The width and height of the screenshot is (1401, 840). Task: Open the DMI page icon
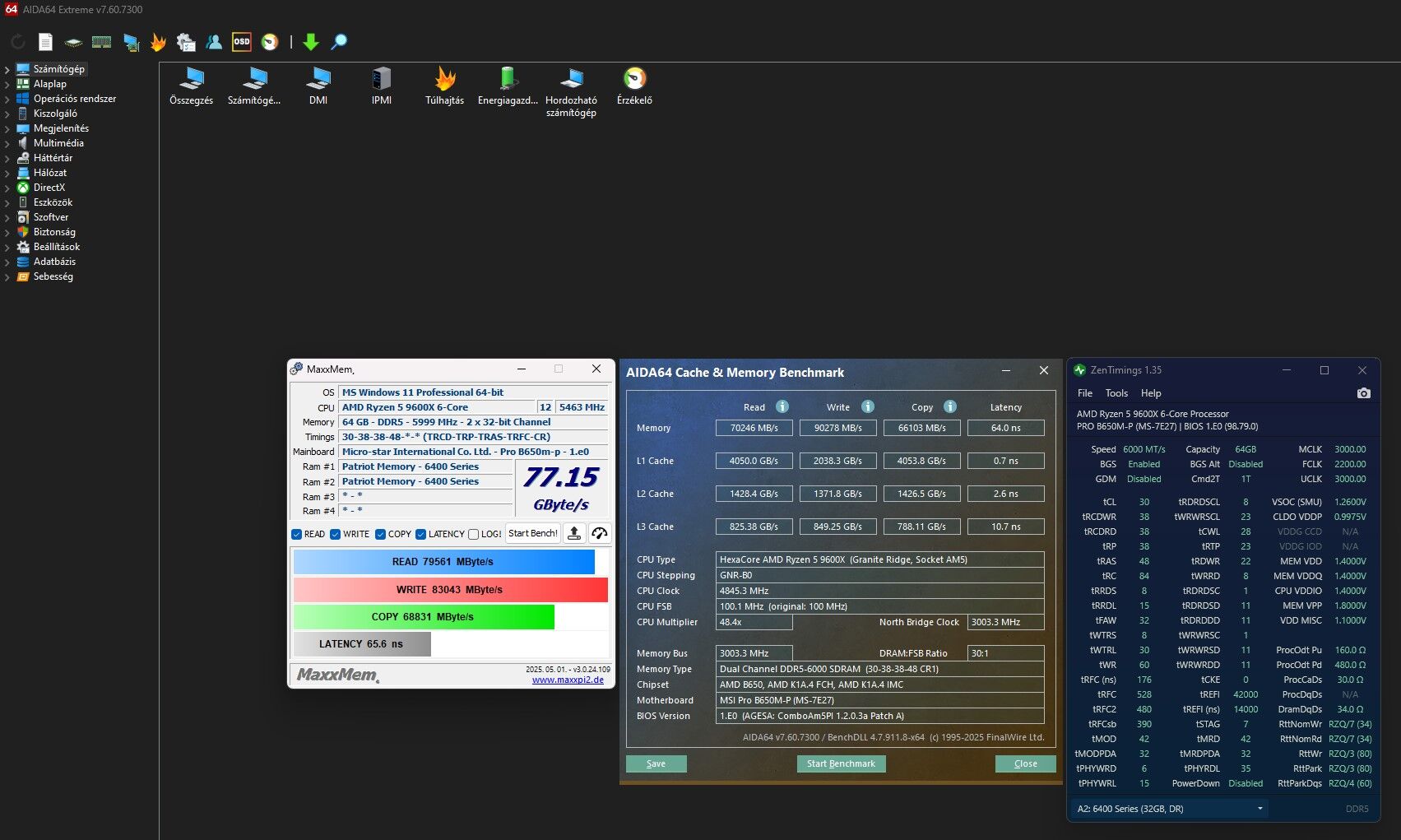318,86
